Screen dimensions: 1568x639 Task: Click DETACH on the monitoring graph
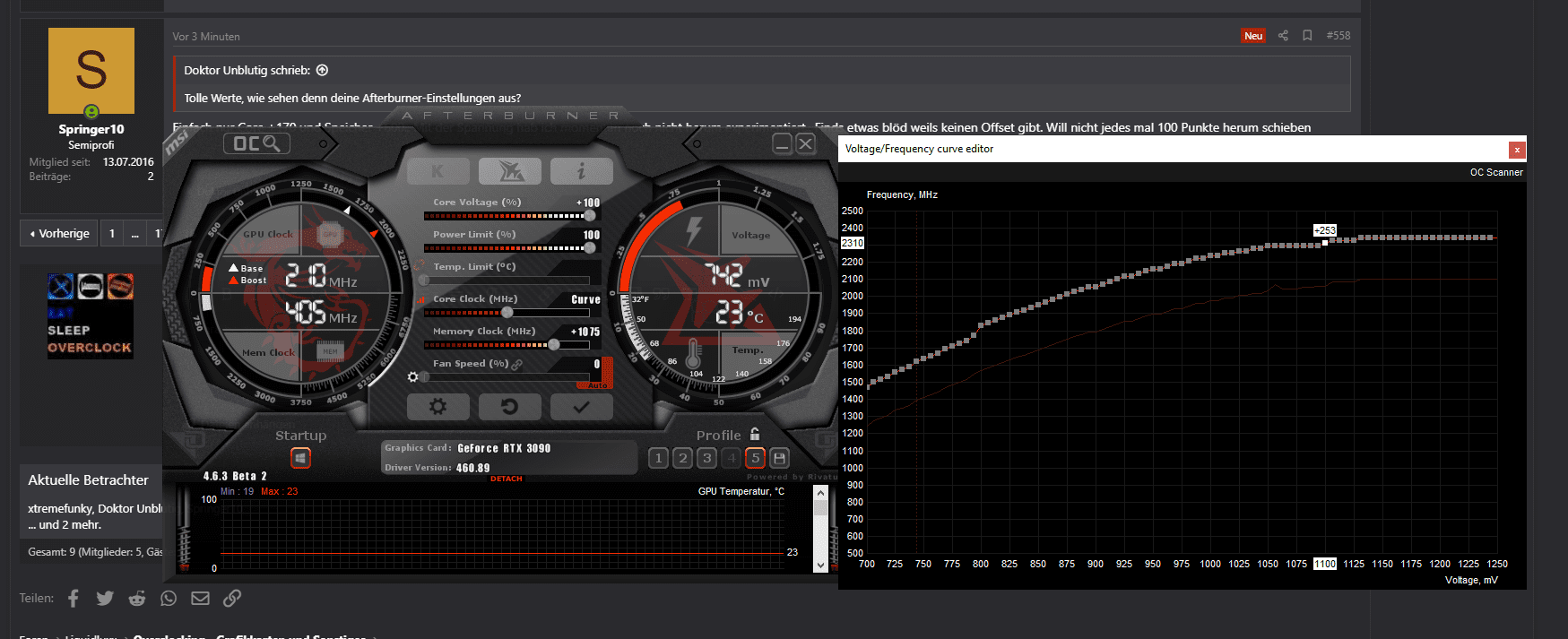pyautogui.click(x=507, y=479)
